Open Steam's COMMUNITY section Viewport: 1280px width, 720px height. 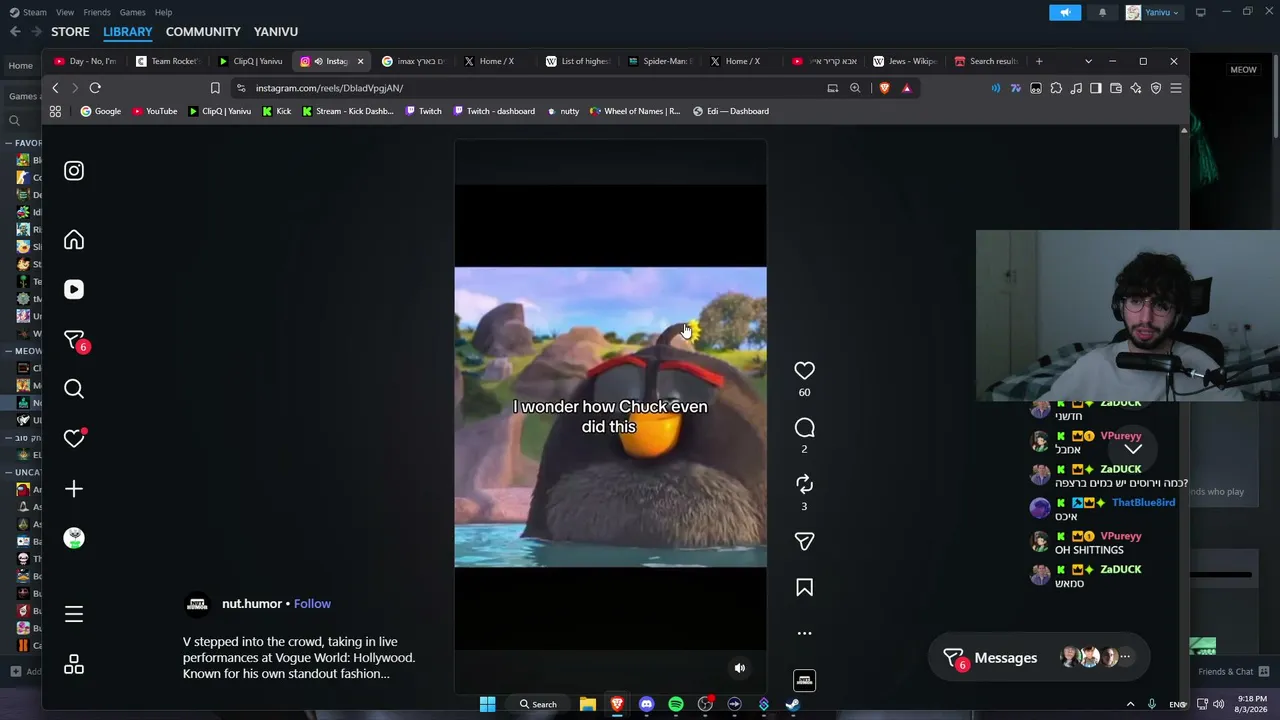pyautogui.click(x=203, y=32)
